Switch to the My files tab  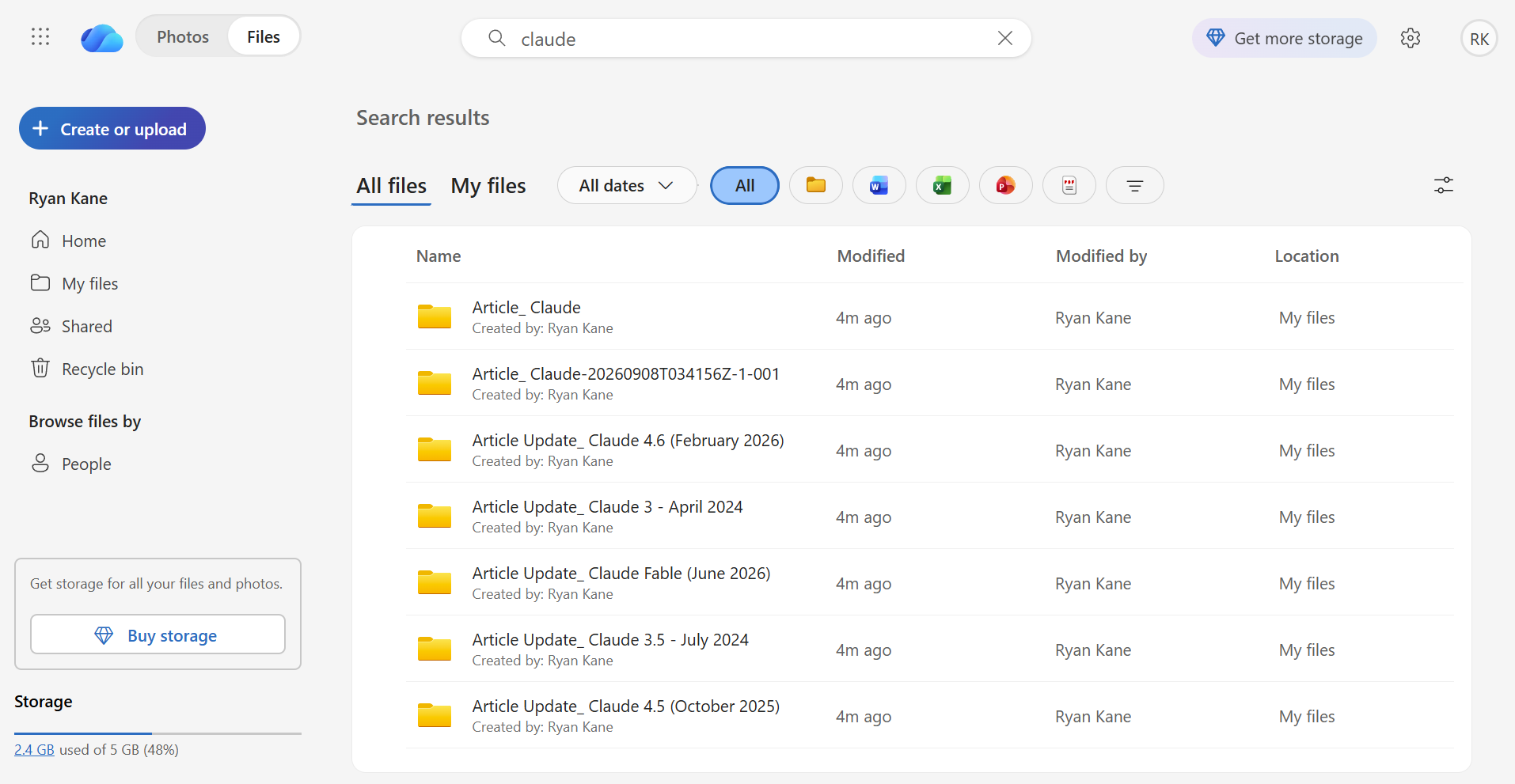coord(488,186)
